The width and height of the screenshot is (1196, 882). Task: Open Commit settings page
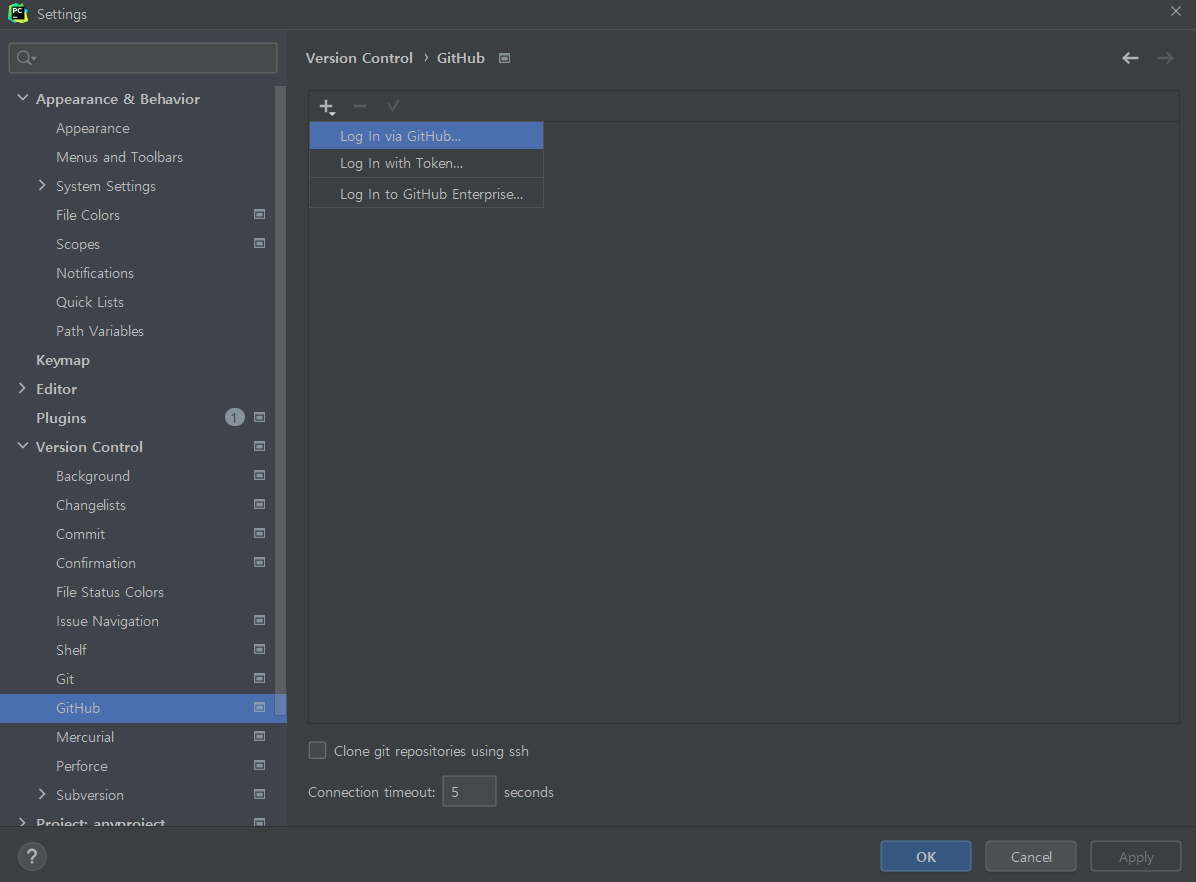click(x=80, y=534)
